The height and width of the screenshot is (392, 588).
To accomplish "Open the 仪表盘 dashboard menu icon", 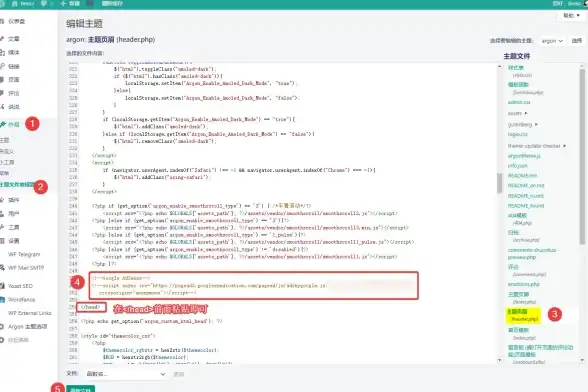I will pyautogui.click(x=2, y=21).
